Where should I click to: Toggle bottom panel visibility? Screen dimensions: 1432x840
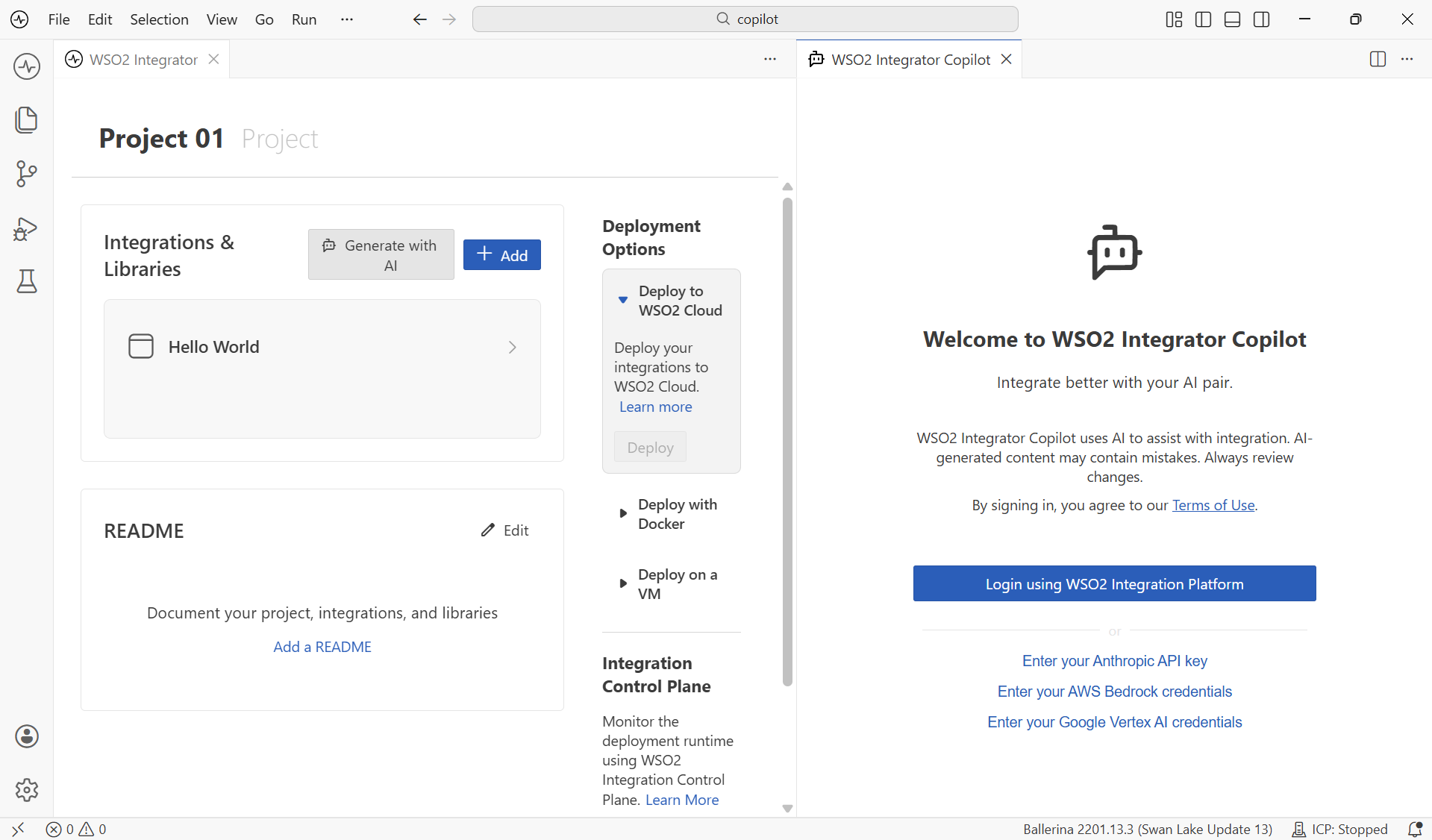[1232, 19]
